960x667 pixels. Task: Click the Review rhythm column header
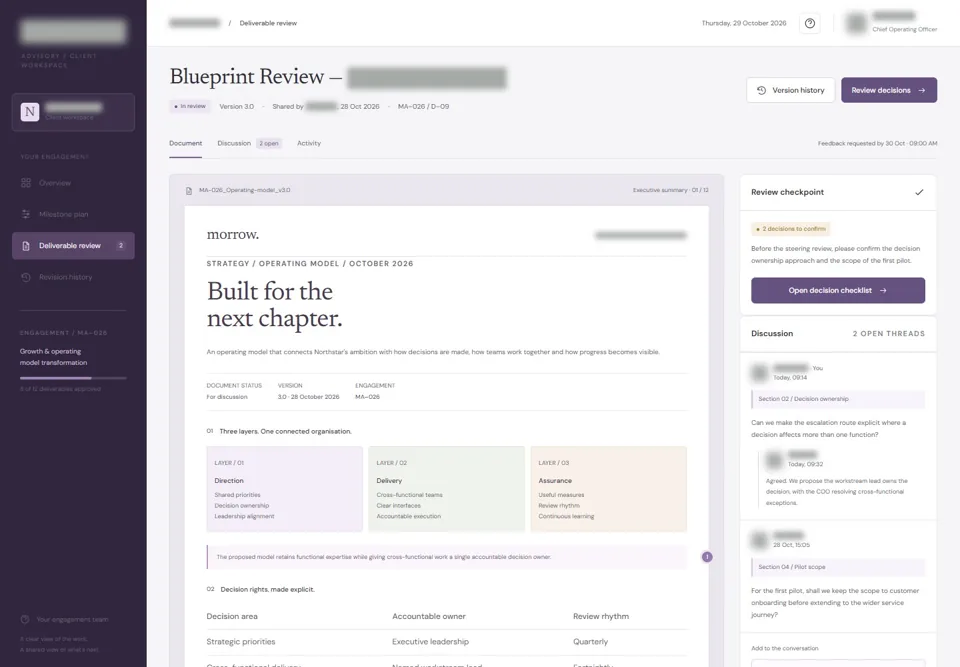coord(601,616)
